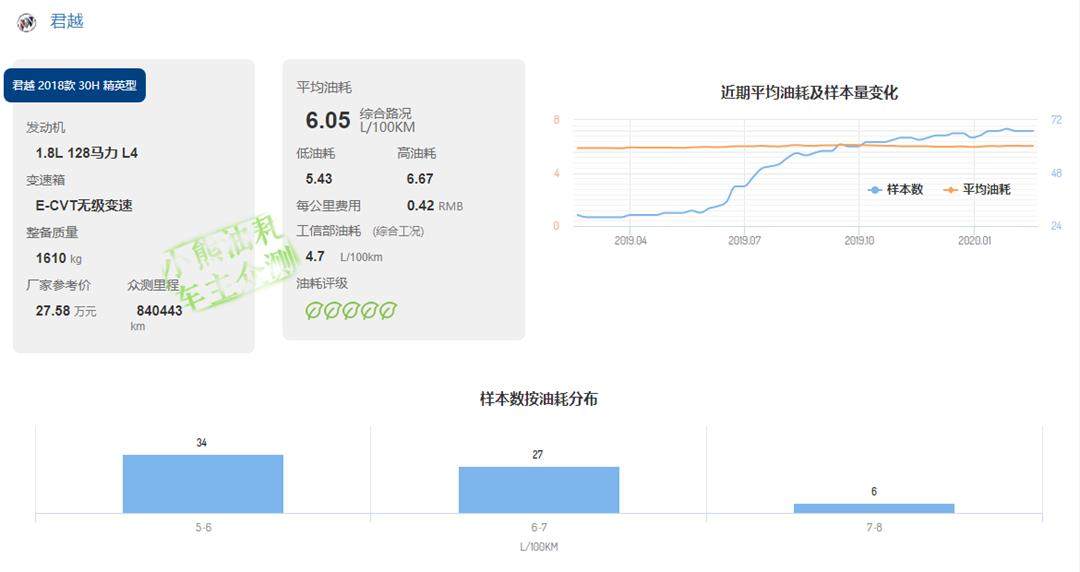
Task: Click the 2019.04 x-axis label
Action: coord(630,241)
